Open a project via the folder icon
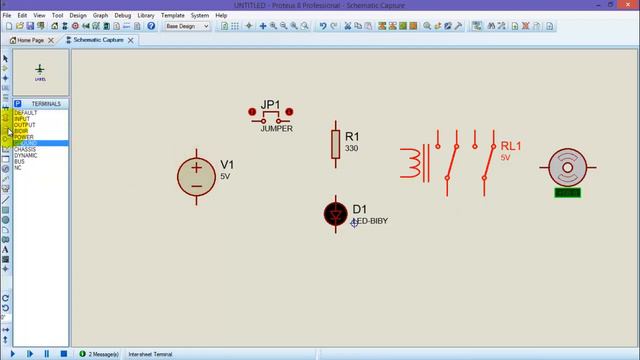The width and height of the screenshot is (640, 360). pos(20,26)
